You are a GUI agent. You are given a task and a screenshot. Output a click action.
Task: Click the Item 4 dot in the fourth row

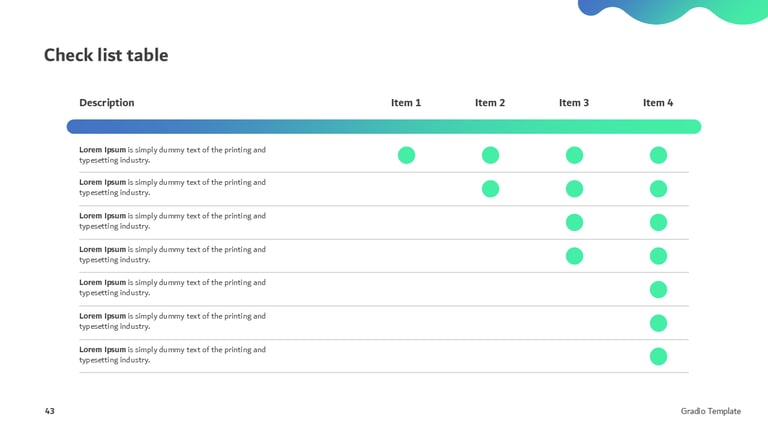point(658,256)
